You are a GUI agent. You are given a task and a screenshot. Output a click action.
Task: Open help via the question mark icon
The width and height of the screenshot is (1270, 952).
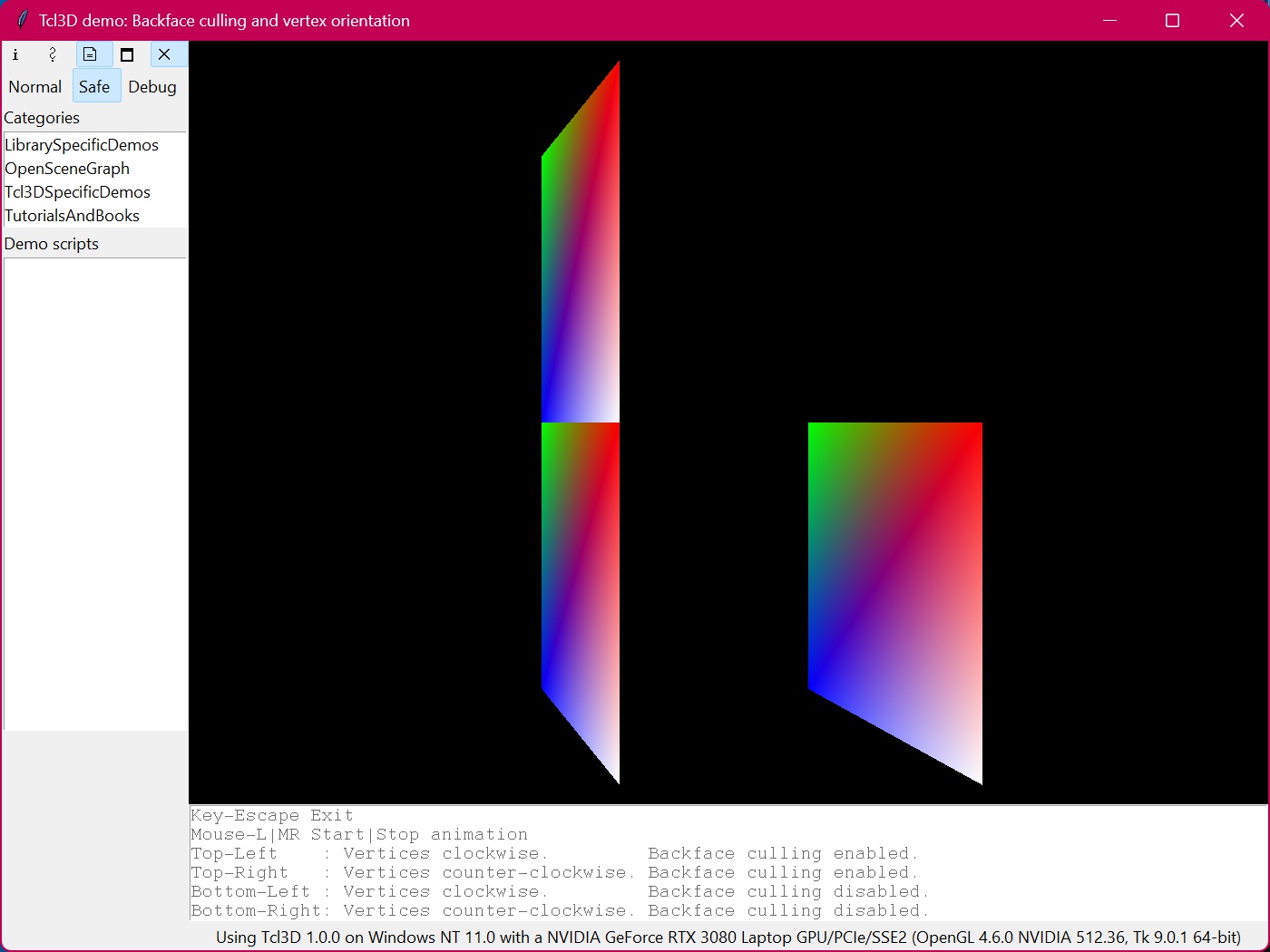(x=53, y=54)
